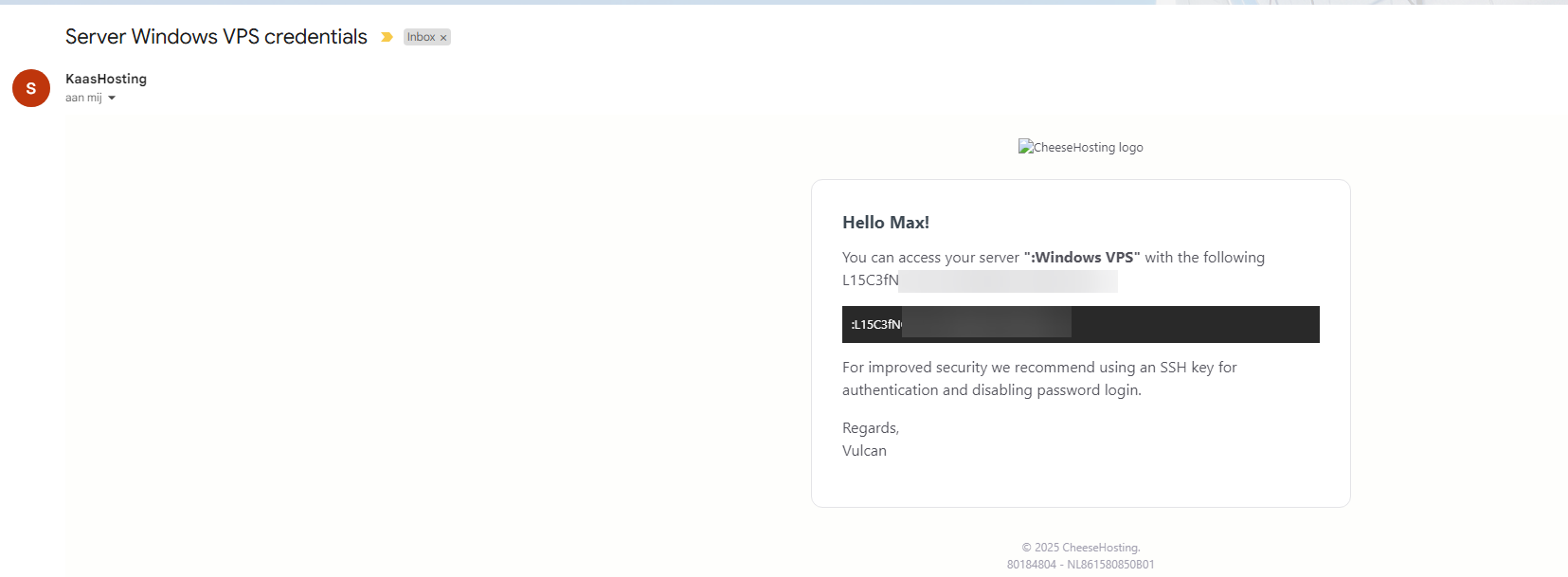The width and height of the screenshot is (1568, 577).
Task: Click the dark credentials code block
Action: tap(1194, 324)
